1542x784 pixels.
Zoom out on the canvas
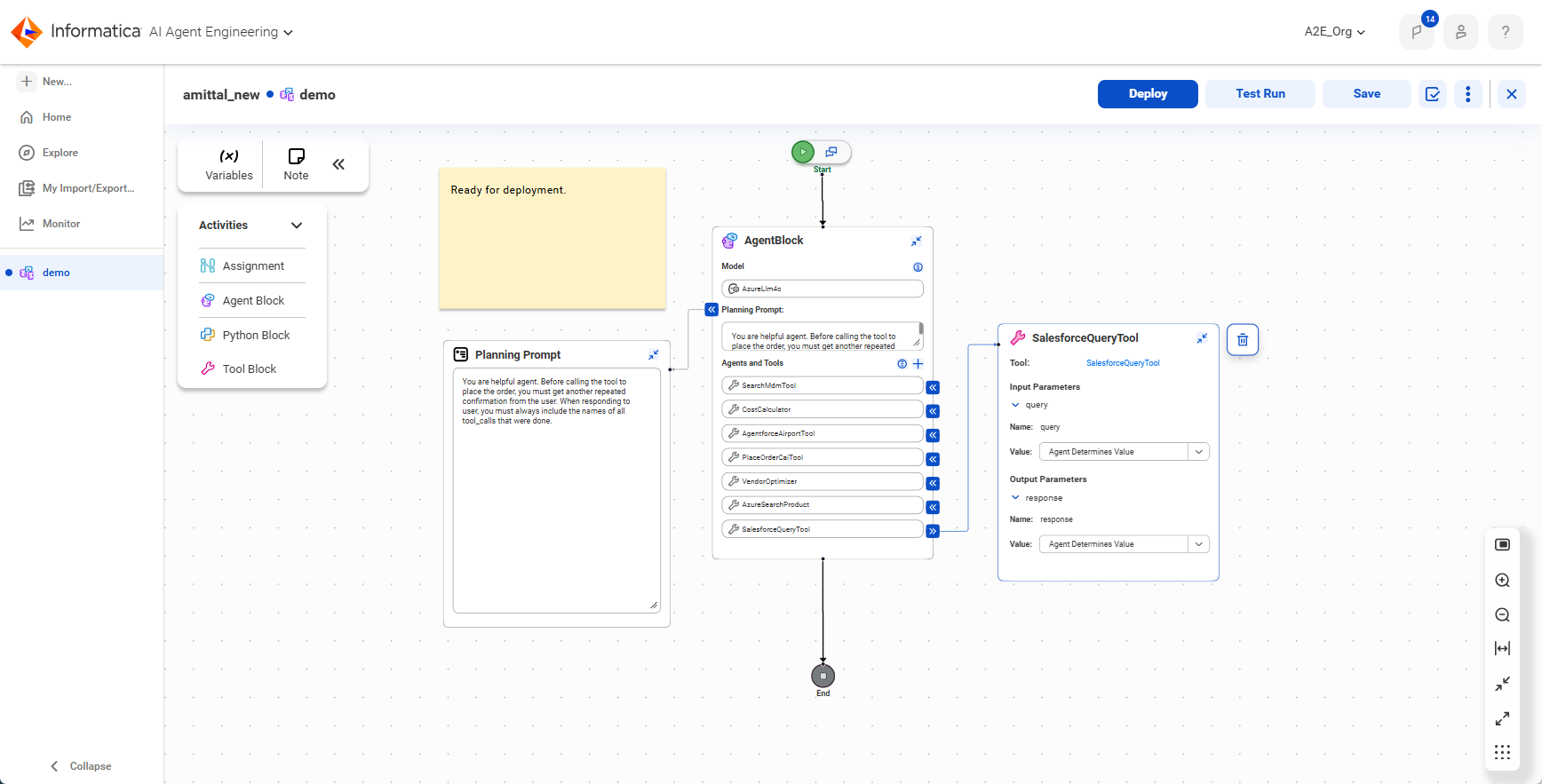[x=1503, y=615]
